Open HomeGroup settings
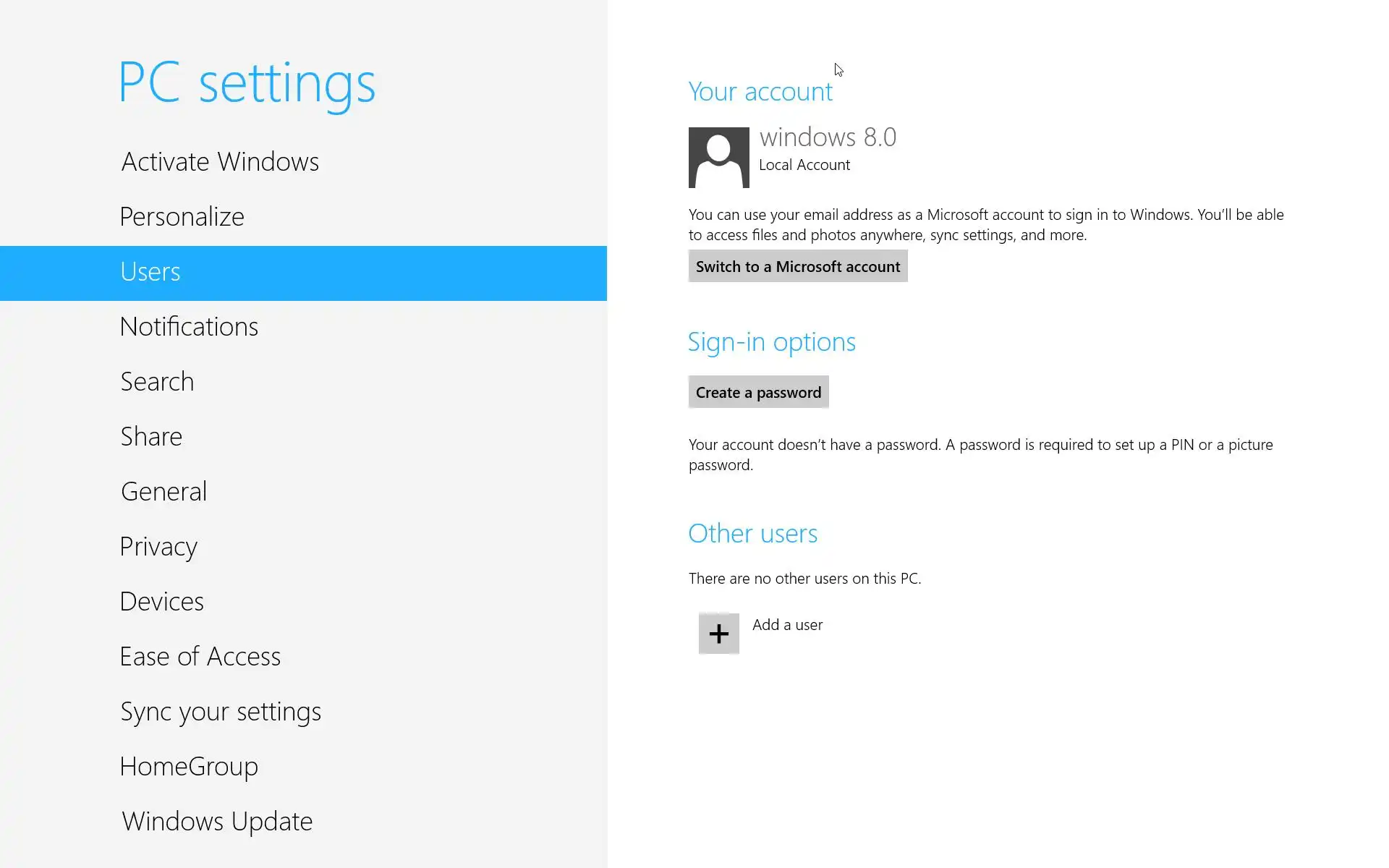The height and width of the screenshot is (868, 1389). point(189,767)
